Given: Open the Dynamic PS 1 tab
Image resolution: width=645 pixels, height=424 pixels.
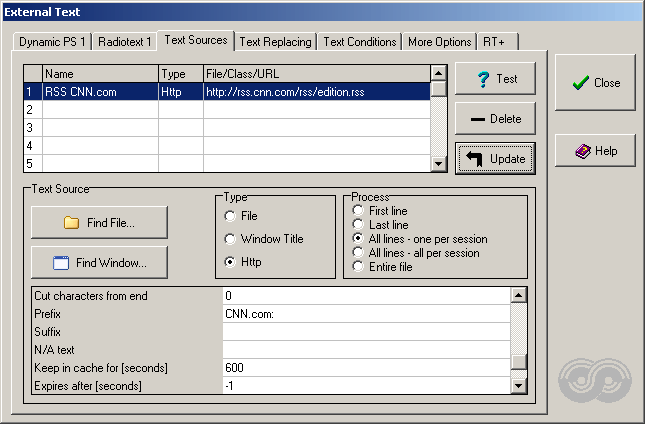Looking at the screenshot, I should 53,42.
